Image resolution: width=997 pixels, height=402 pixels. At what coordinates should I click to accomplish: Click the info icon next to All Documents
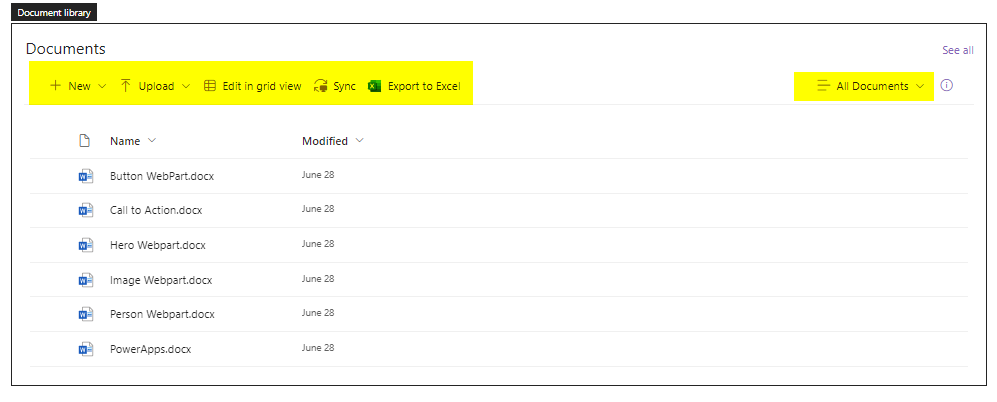(947, 86)
